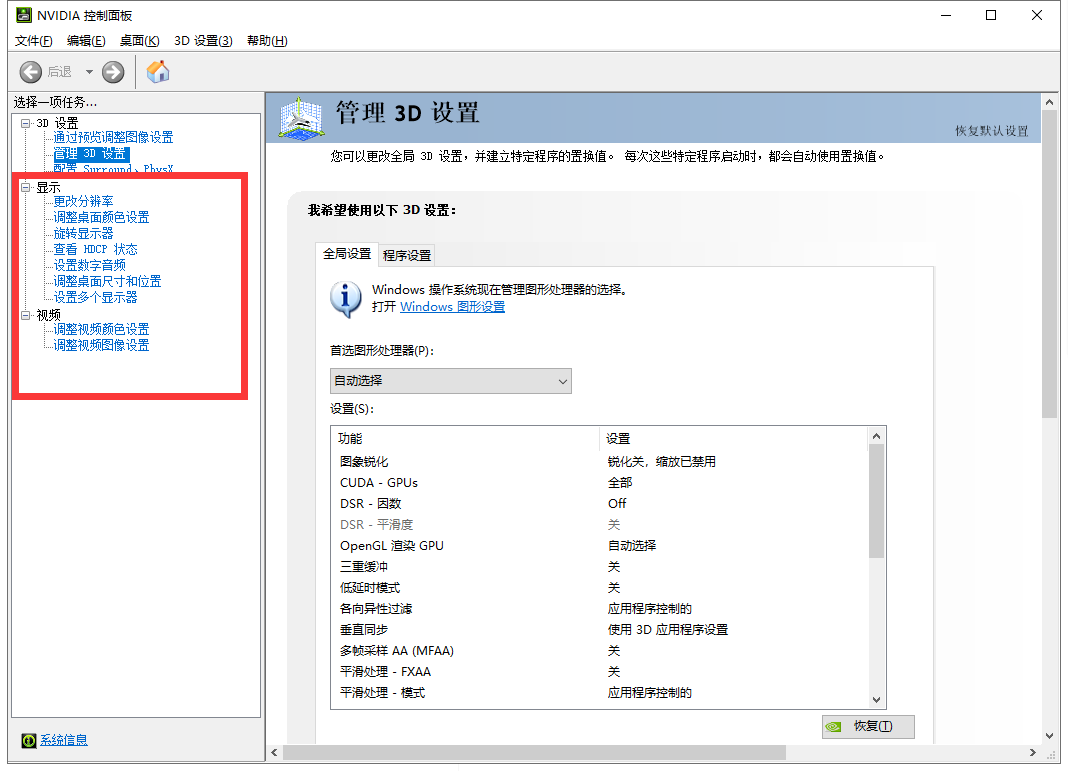Click the Forward arrow toolbar icon
Image resolution: width=1068 pixels, height=771 pixels.
(x=113, y=72)
